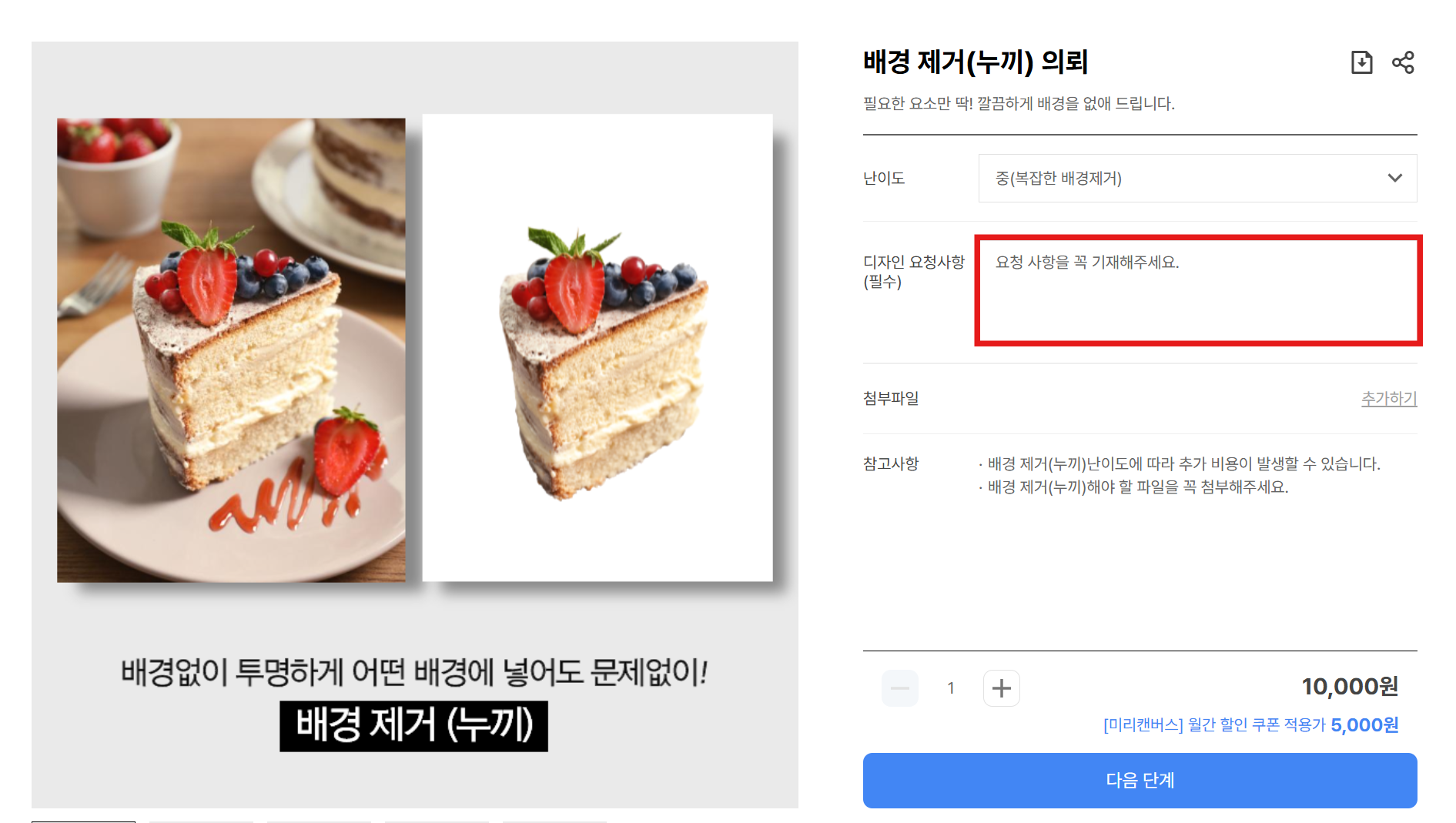Click the 첨부파일 label

click(x=891, y=398)
